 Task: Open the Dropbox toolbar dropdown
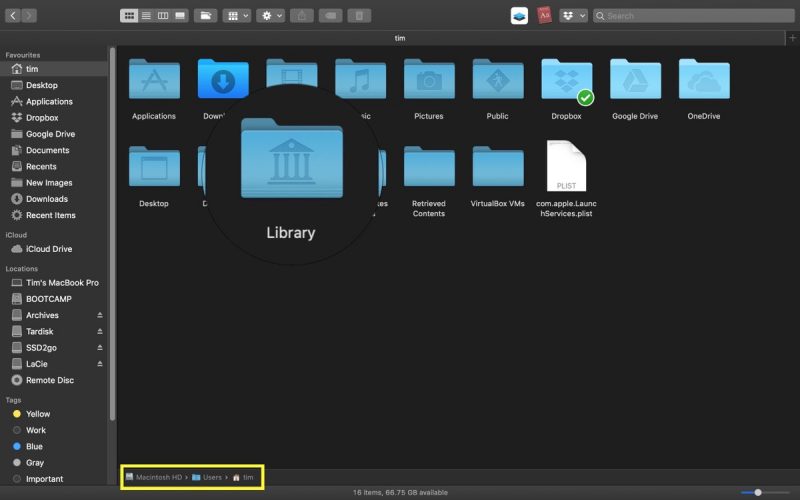pos(573,16)
